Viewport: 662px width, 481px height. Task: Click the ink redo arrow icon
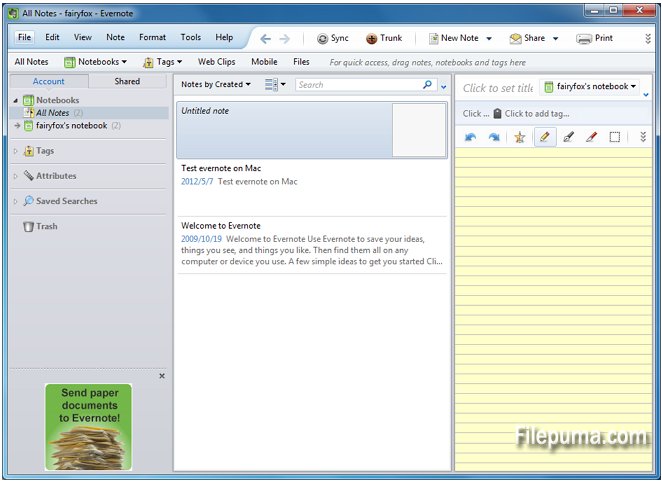coord(494,137)
